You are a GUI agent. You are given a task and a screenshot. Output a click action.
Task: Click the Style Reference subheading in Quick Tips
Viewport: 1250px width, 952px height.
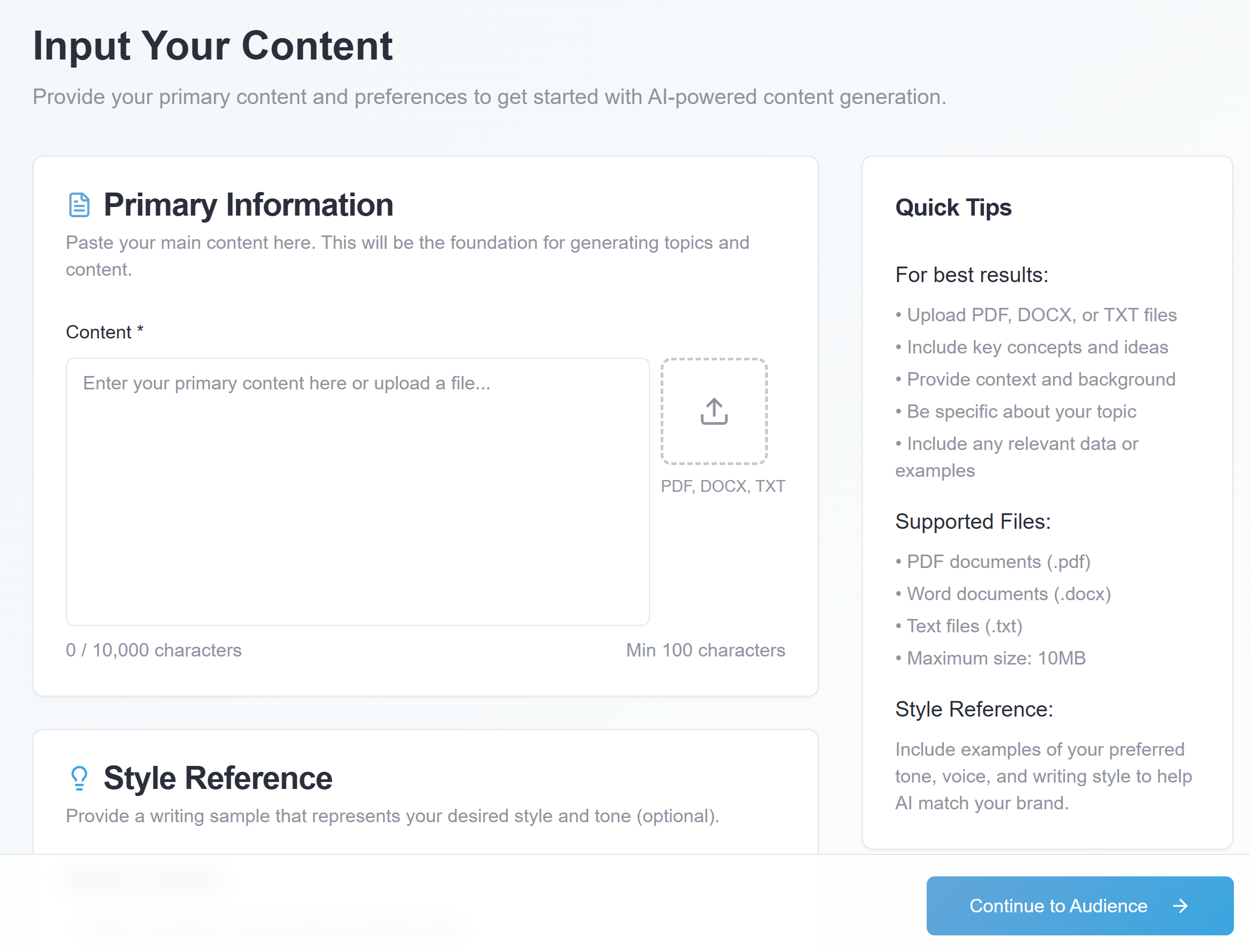[x=973, y=709]
